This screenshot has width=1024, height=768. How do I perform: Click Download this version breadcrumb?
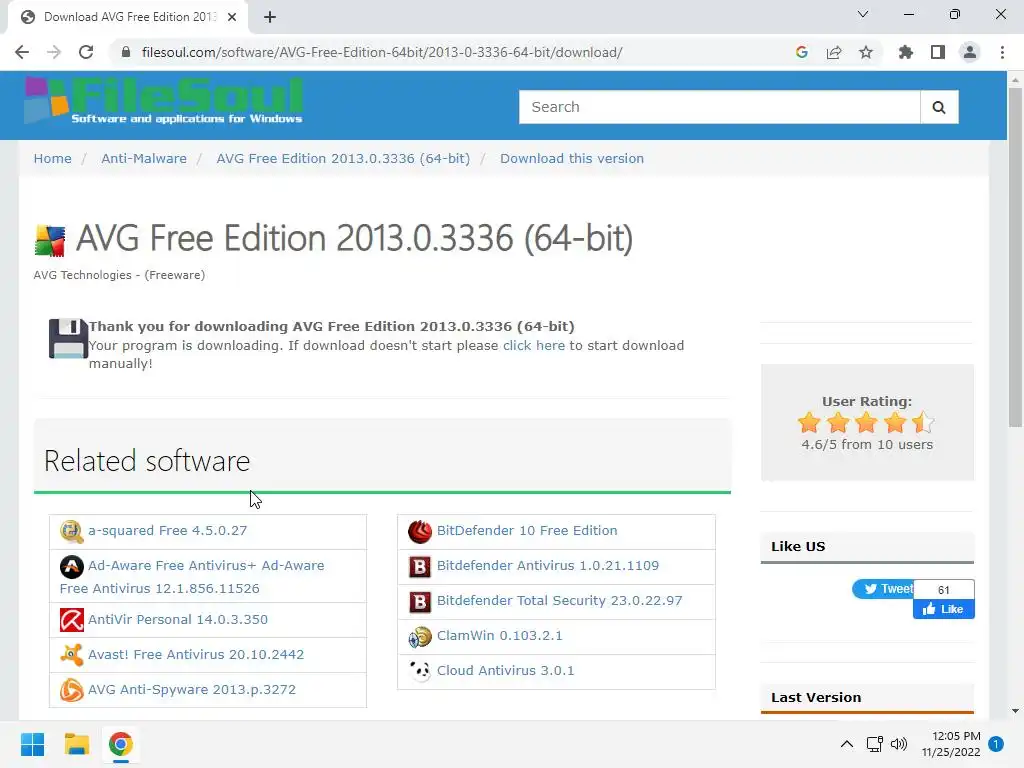572,159
